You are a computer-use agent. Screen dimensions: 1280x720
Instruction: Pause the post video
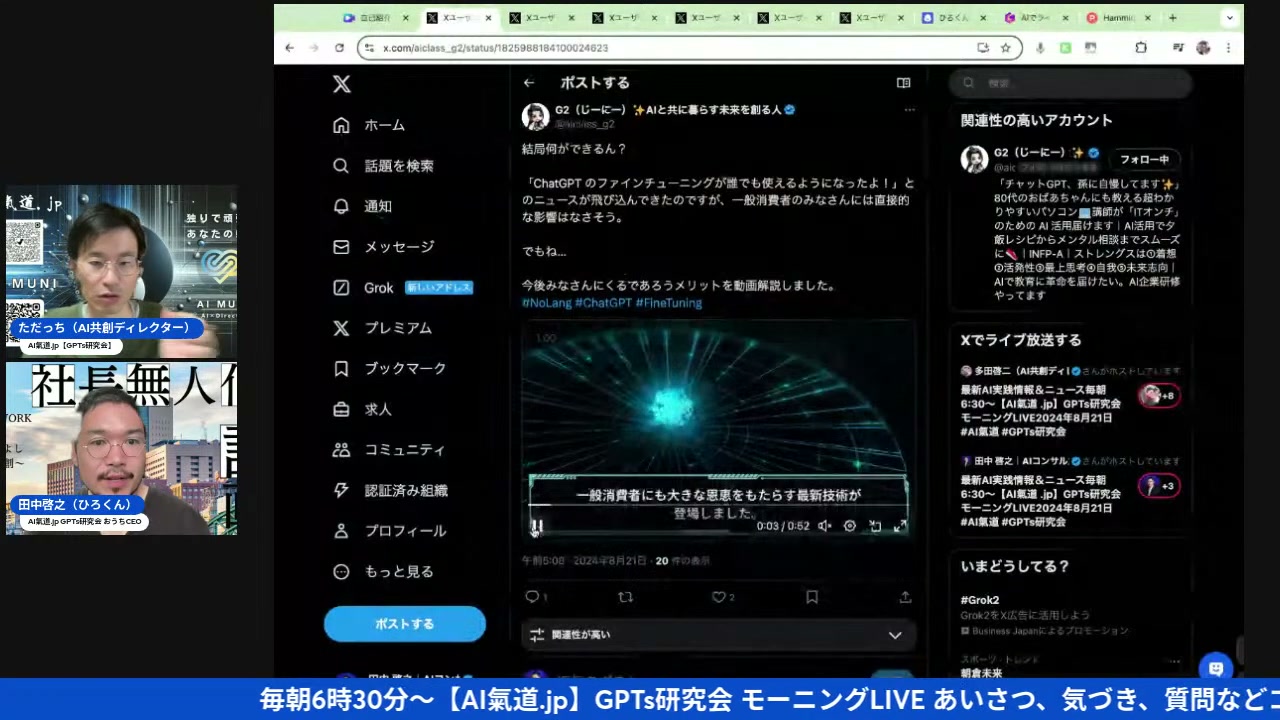537,526
